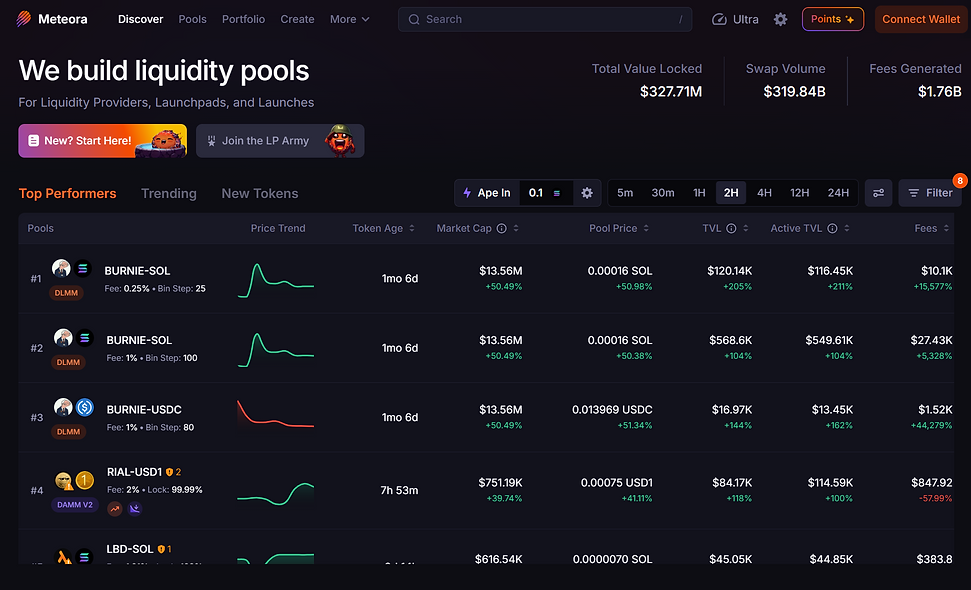Click SOL token icon in row #2
971x590 pixels.
(x=85, y=337)
